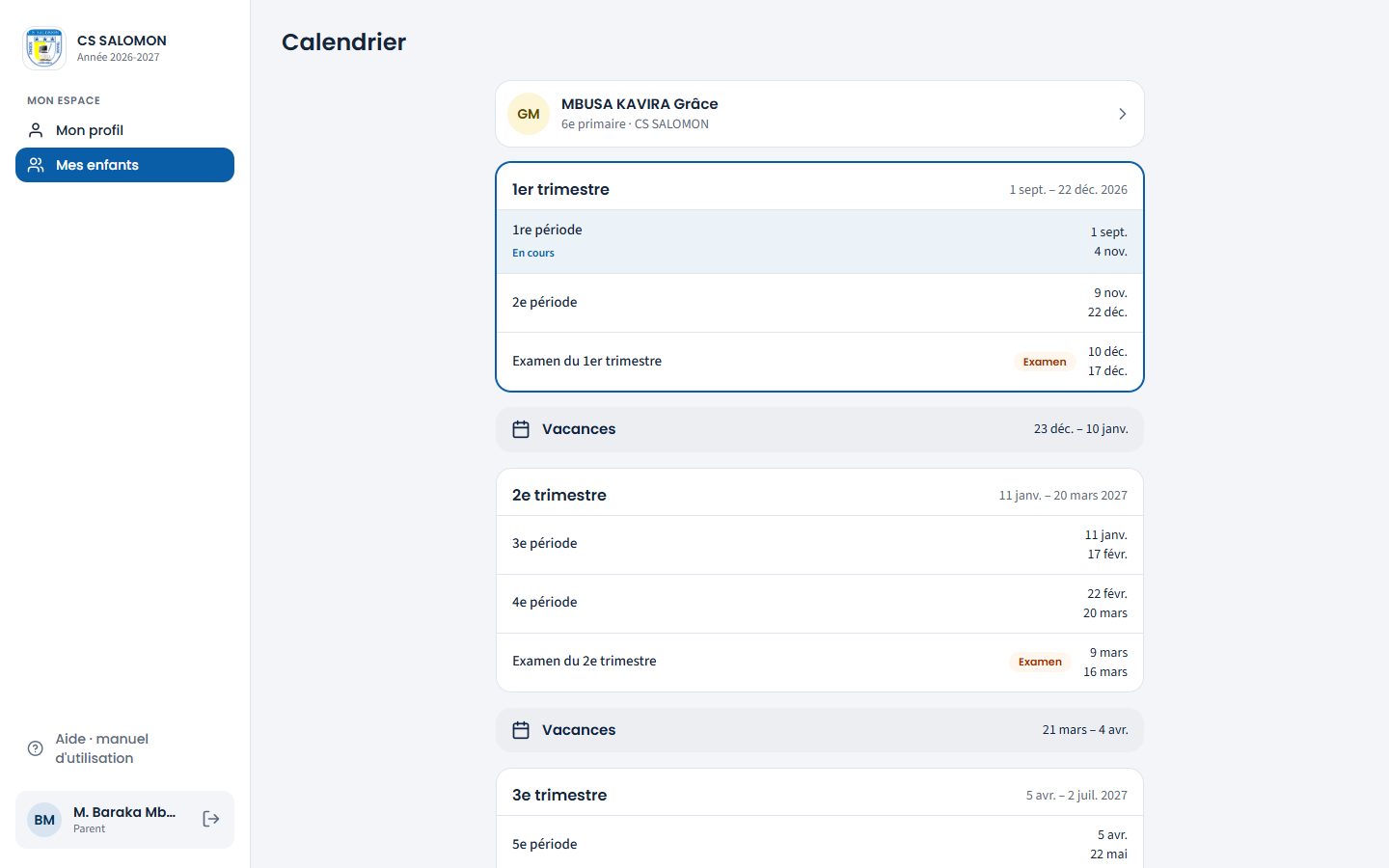Select the 1re période row

pyautogui.click(x=820, y=242)
